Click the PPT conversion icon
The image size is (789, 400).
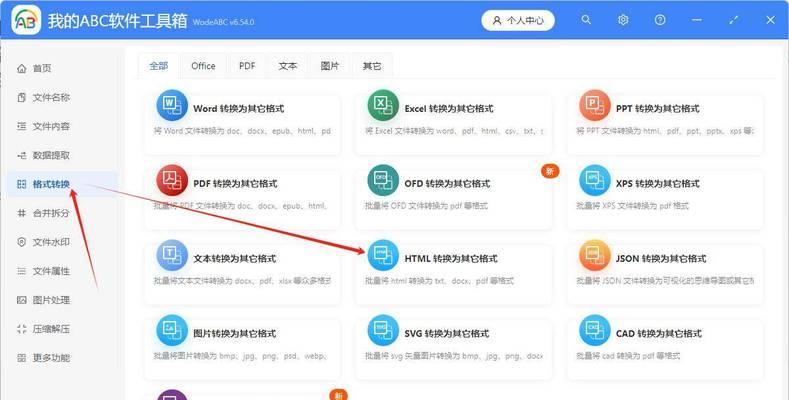pyautogui.click(x=595, y=105)
